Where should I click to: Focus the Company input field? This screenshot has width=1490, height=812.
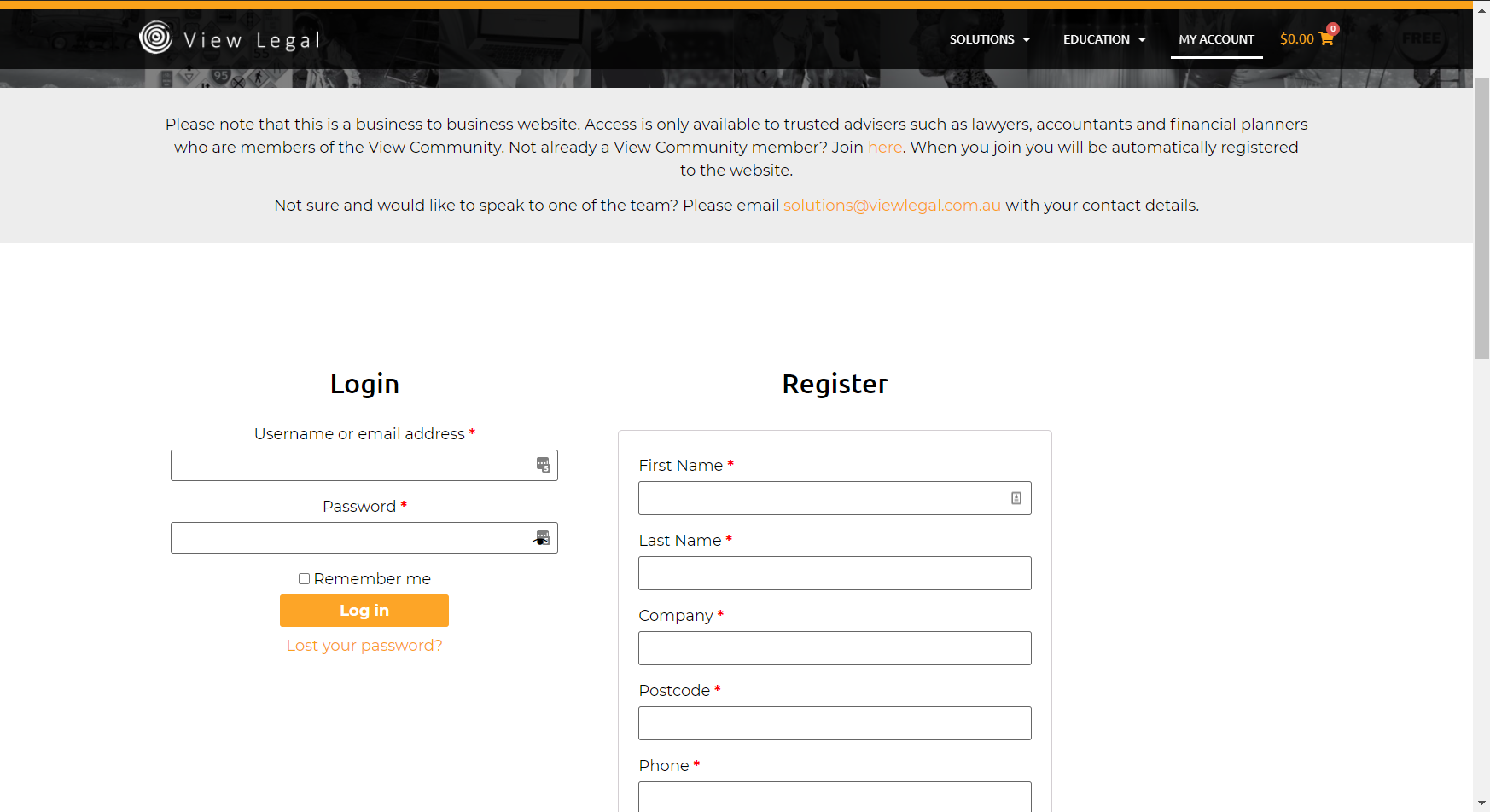click(x=835, y=648)
